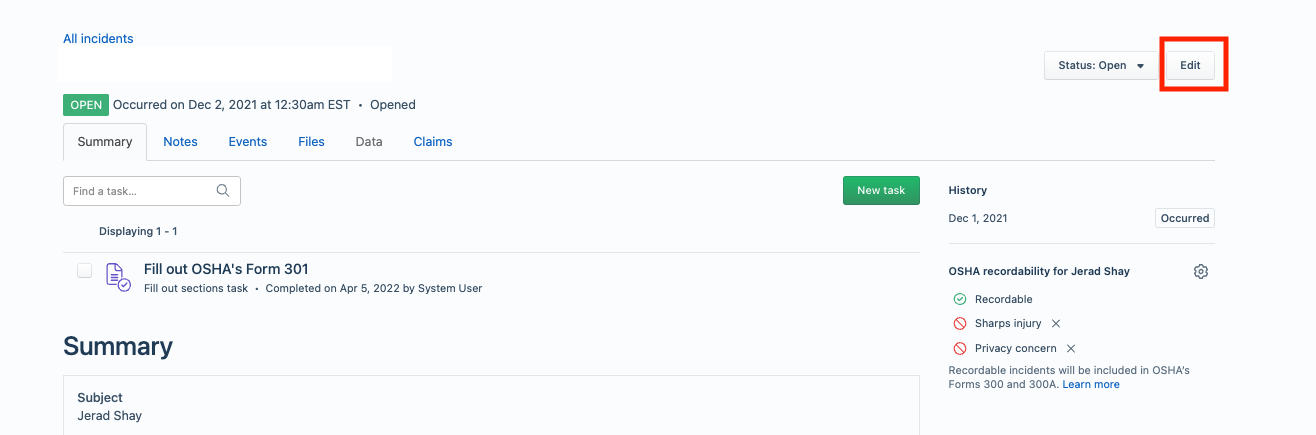Click the OSHA Form 301 document icon
This screenshot has height=435, width=1316.
[118, 277]
